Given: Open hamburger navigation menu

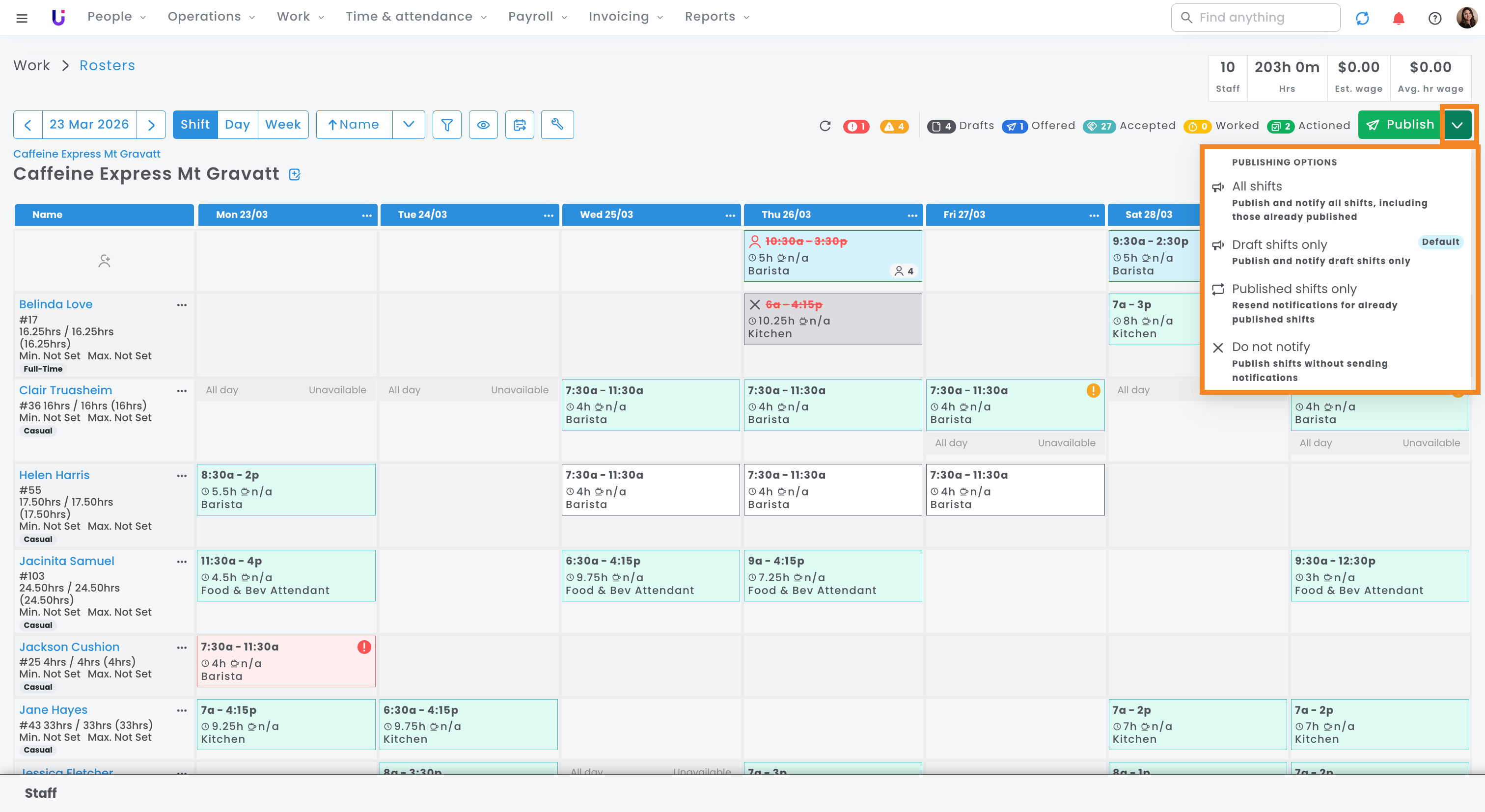Looking at the screenshot, I should point(22,18).
